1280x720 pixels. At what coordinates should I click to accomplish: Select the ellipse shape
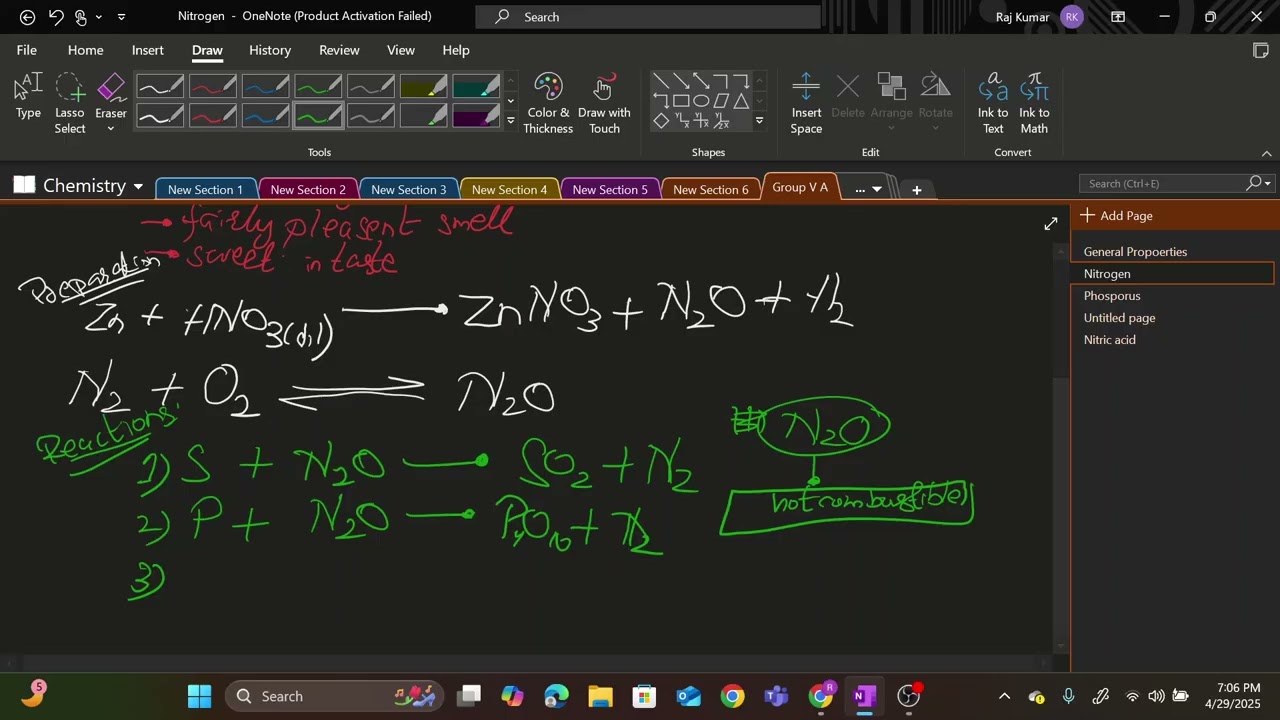[x=701, y=101]
